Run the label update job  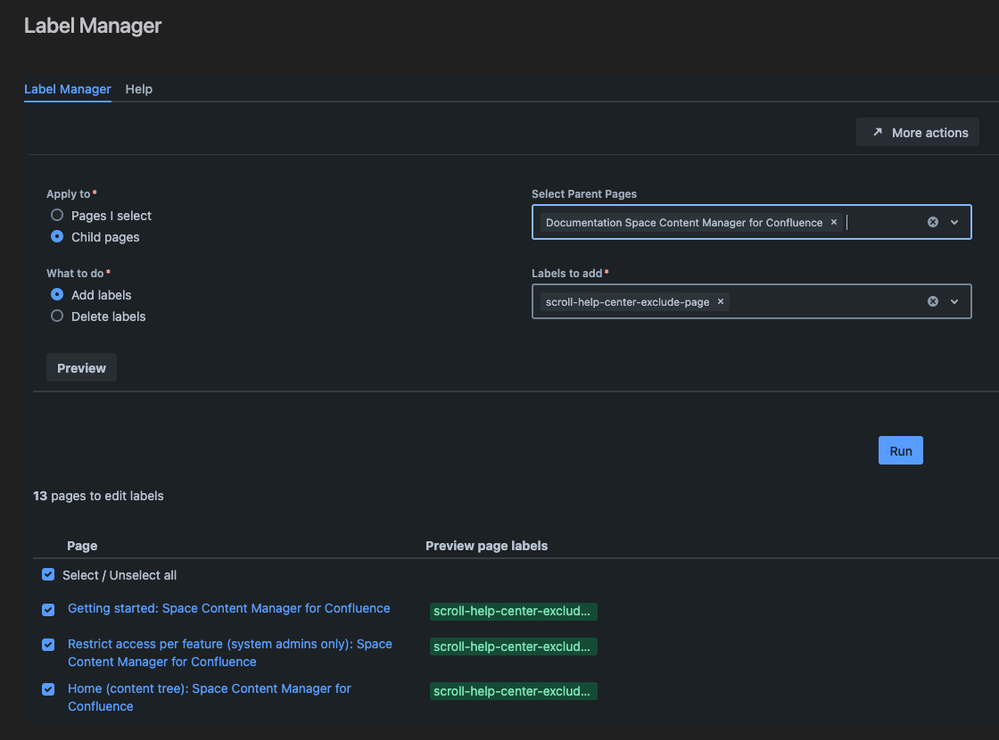coord(900,450)
